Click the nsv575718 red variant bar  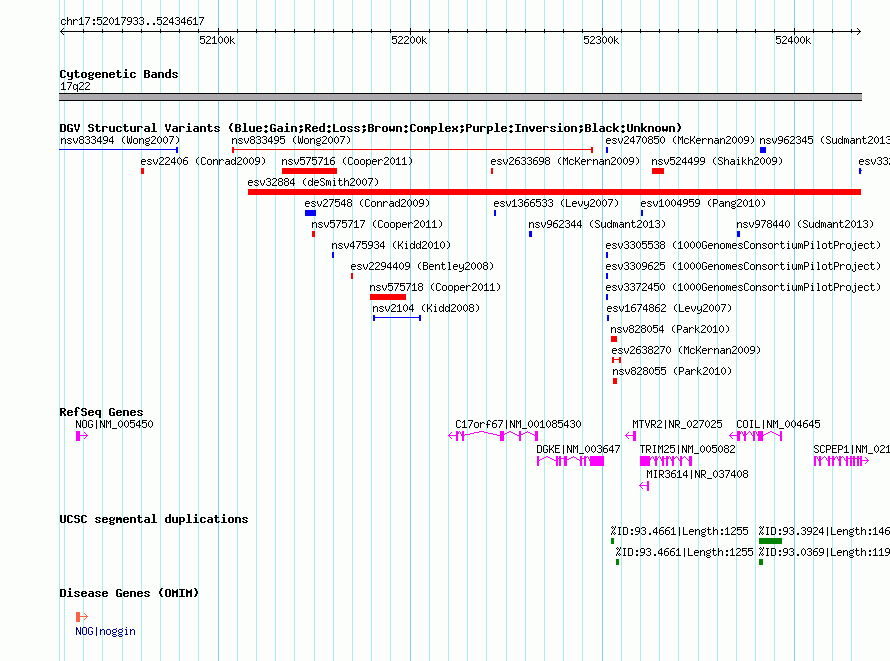coord(388,297)
